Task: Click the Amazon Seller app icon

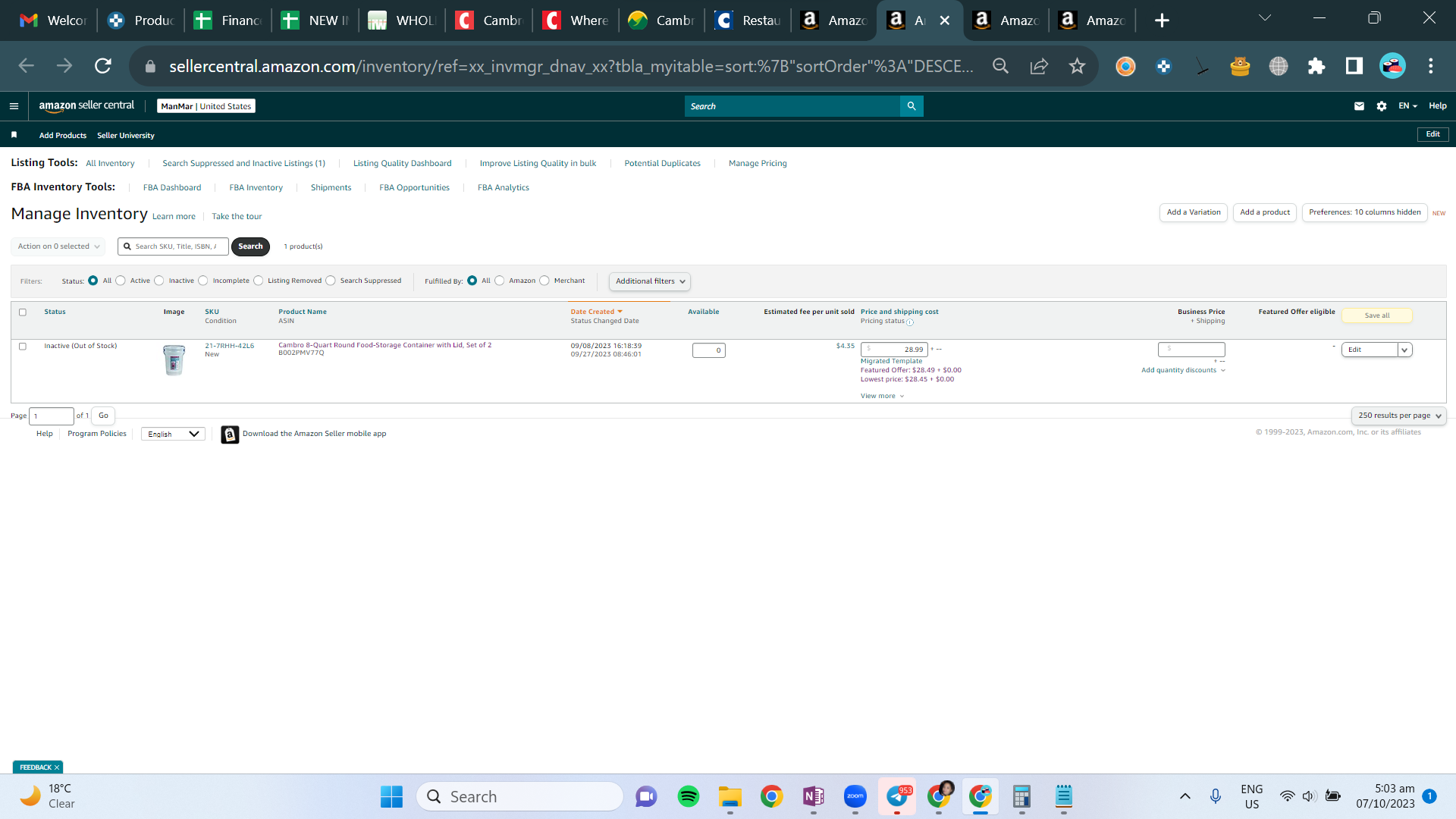Action: (230, 435)
